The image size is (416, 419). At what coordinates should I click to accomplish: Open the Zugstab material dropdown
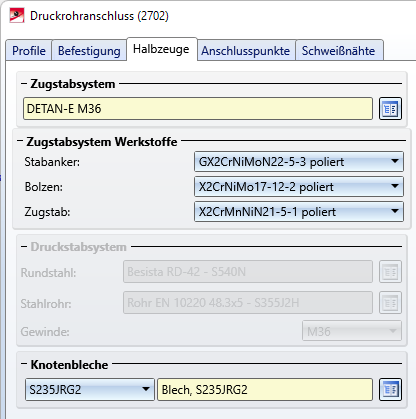pos(299,212)
